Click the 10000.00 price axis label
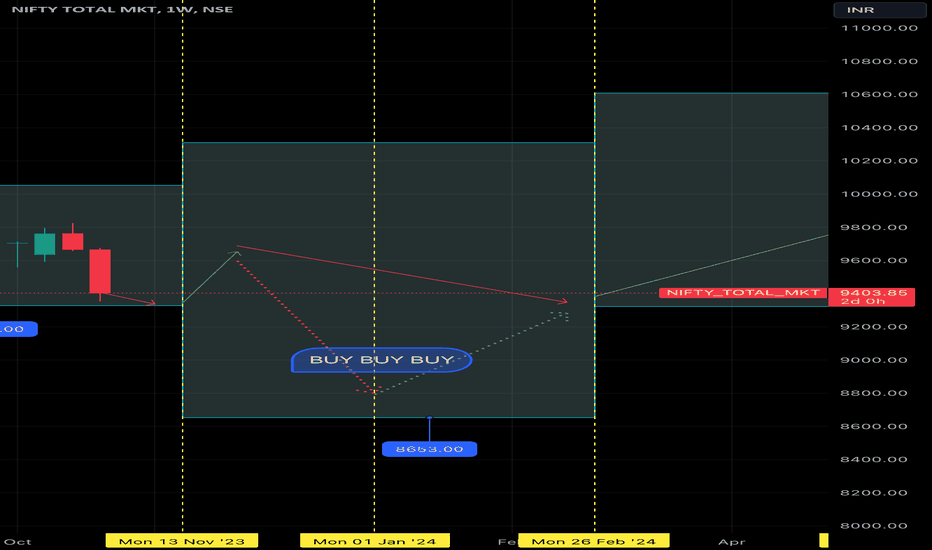The image size is (932, 550). click(x=879, y=194)
